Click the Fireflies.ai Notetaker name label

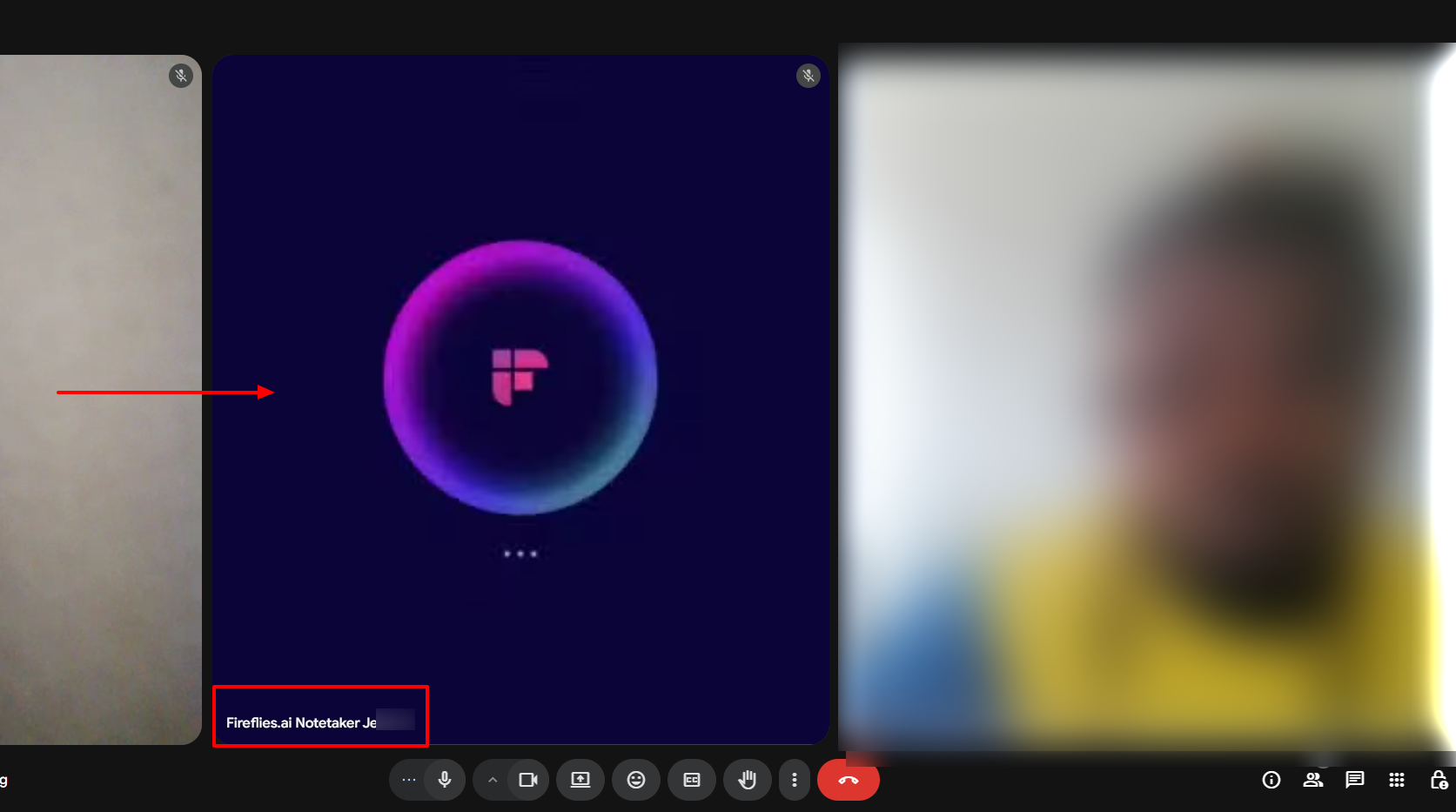pos(301,722)
